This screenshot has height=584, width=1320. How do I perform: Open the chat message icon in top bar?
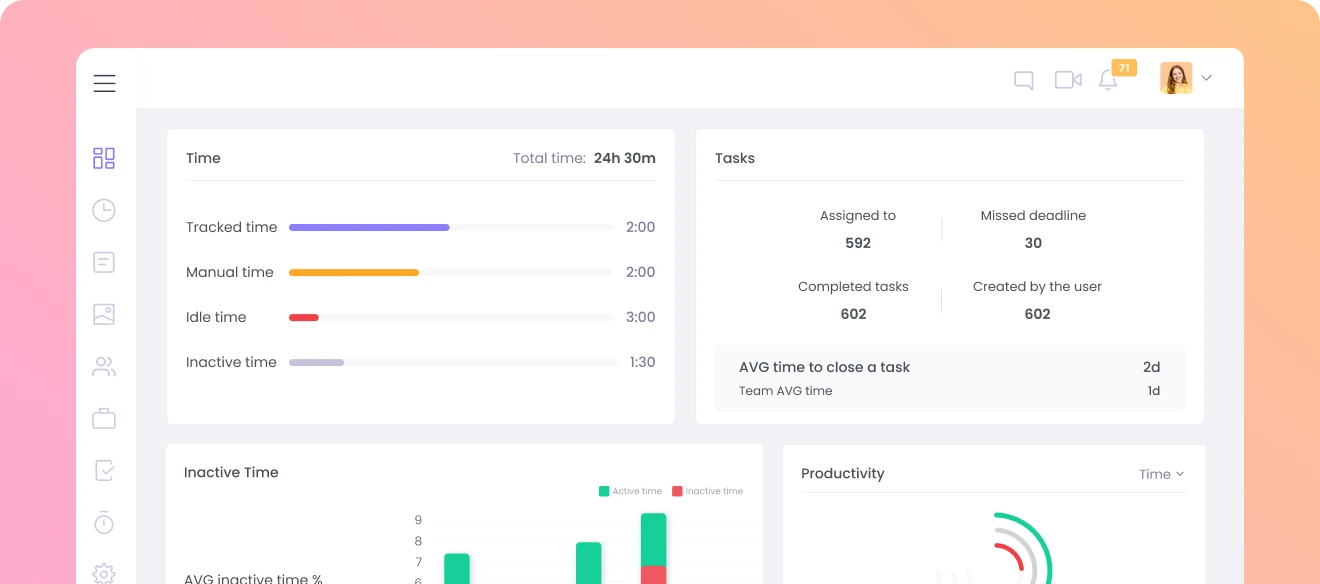tap(1023, 79)
